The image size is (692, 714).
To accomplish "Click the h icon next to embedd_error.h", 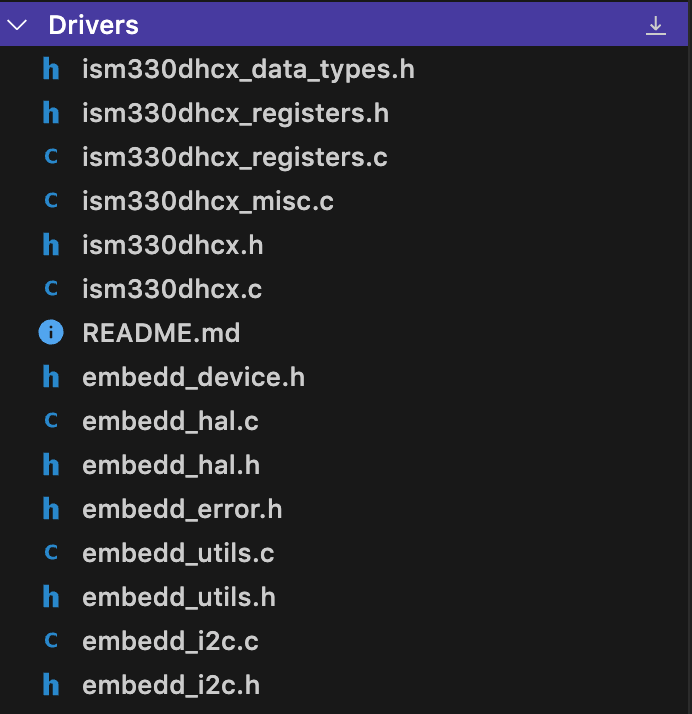I will point(50,509).
